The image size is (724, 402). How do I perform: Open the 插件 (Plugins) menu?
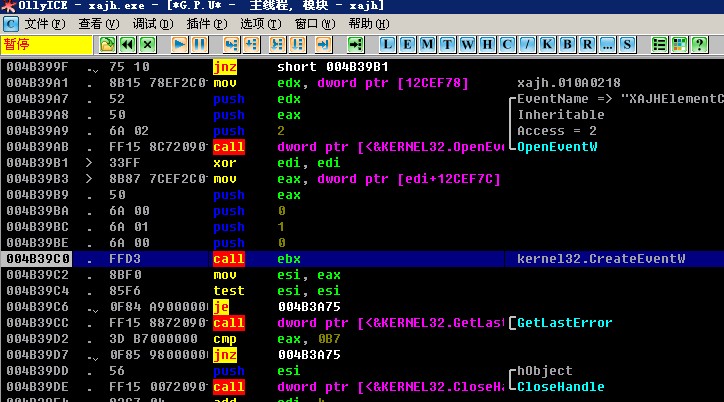click(x=205, y=23)
